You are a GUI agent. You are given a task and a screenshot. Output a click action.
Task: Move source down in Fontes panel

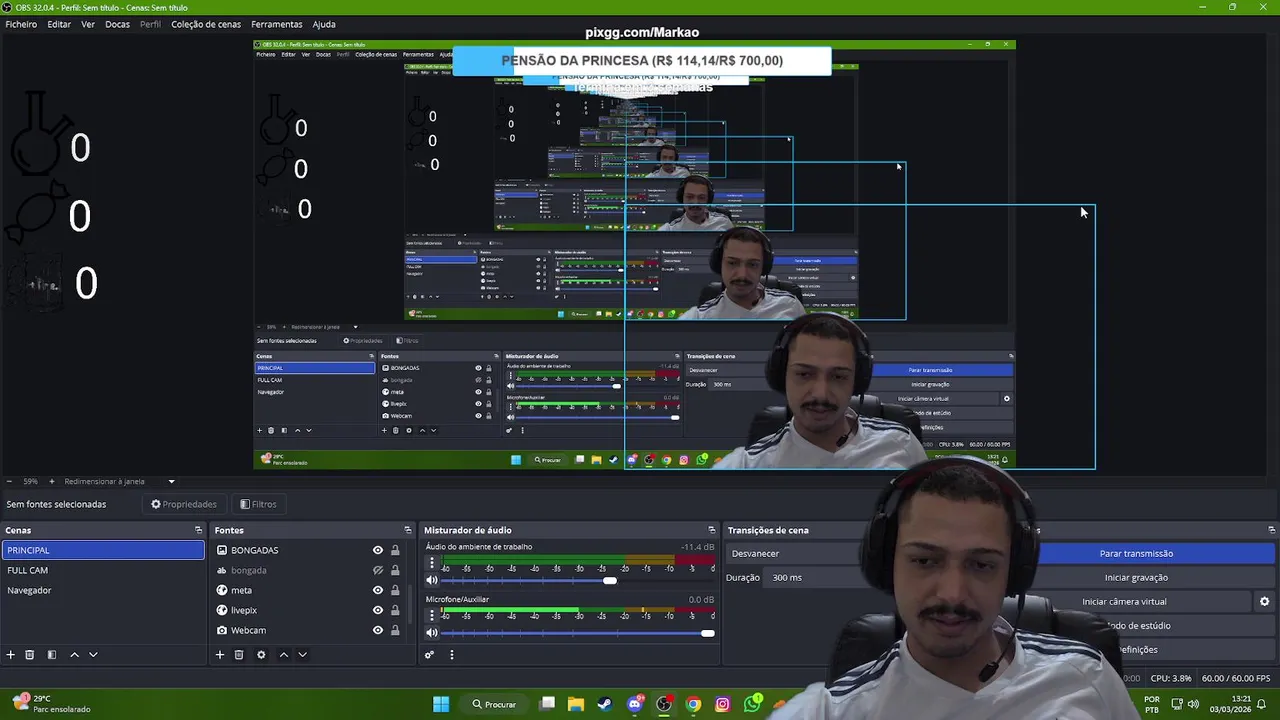302,655
